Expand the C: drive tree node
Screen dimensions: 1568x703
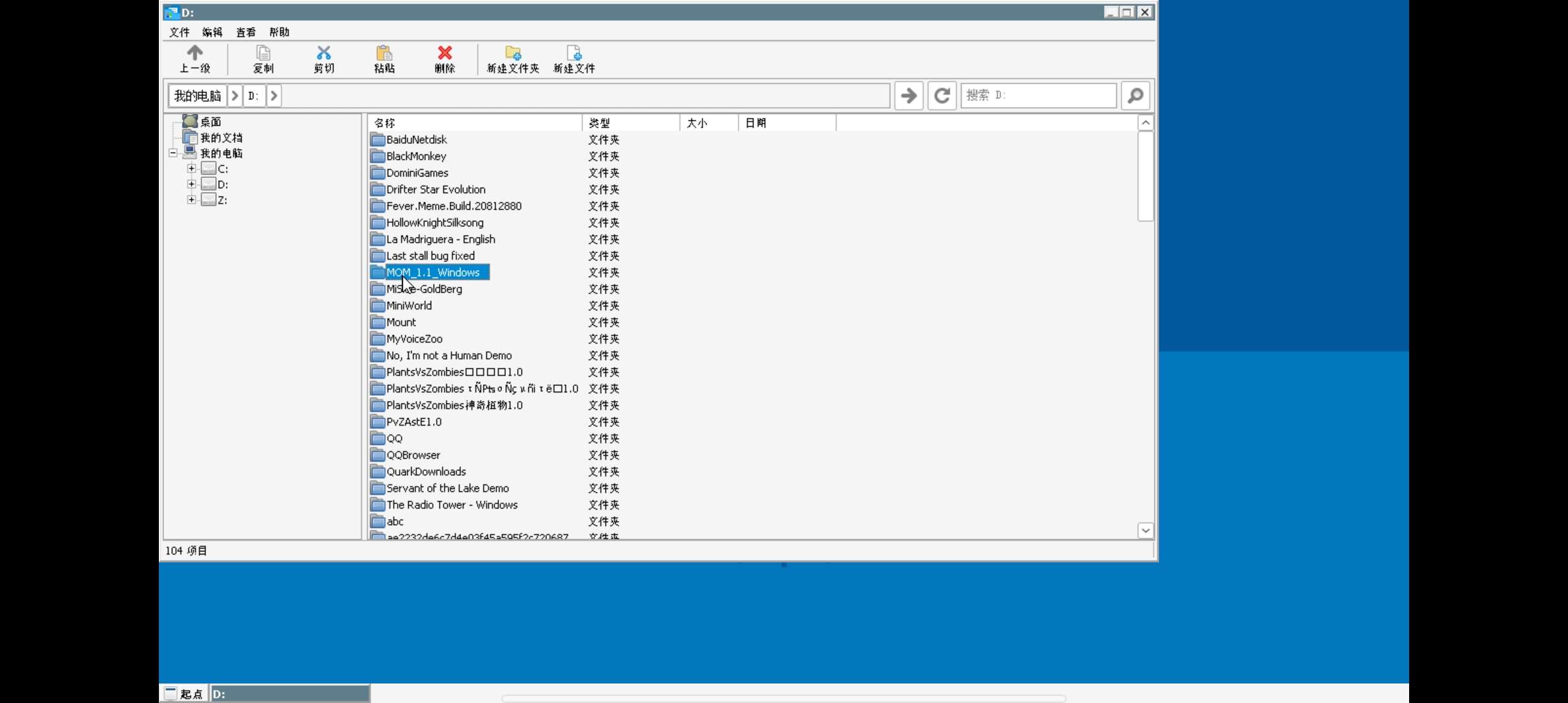pyautogui.click(x=191, y=169)
